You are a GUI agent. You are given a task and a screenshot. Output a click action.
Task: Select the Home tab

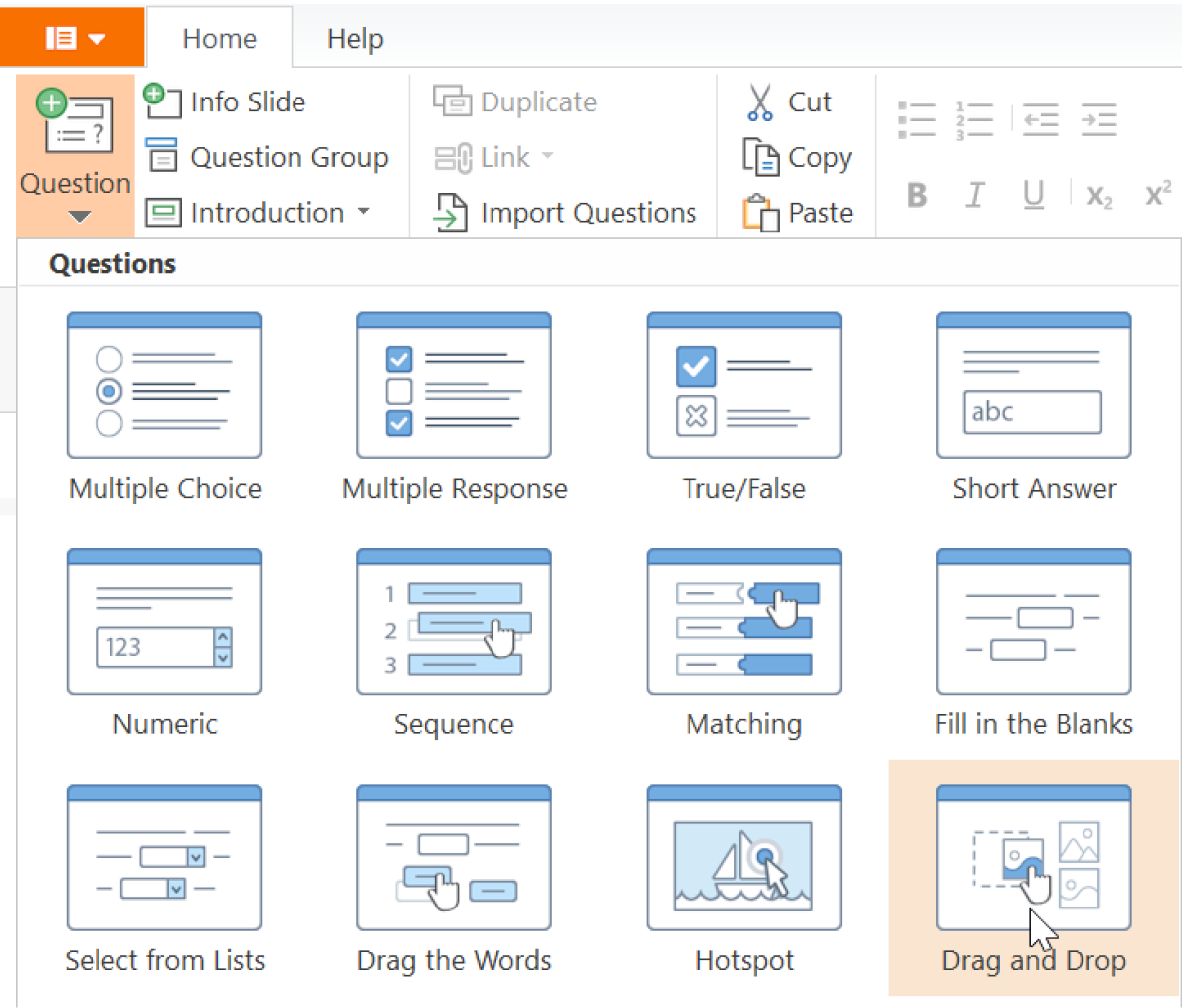[218, 38]
